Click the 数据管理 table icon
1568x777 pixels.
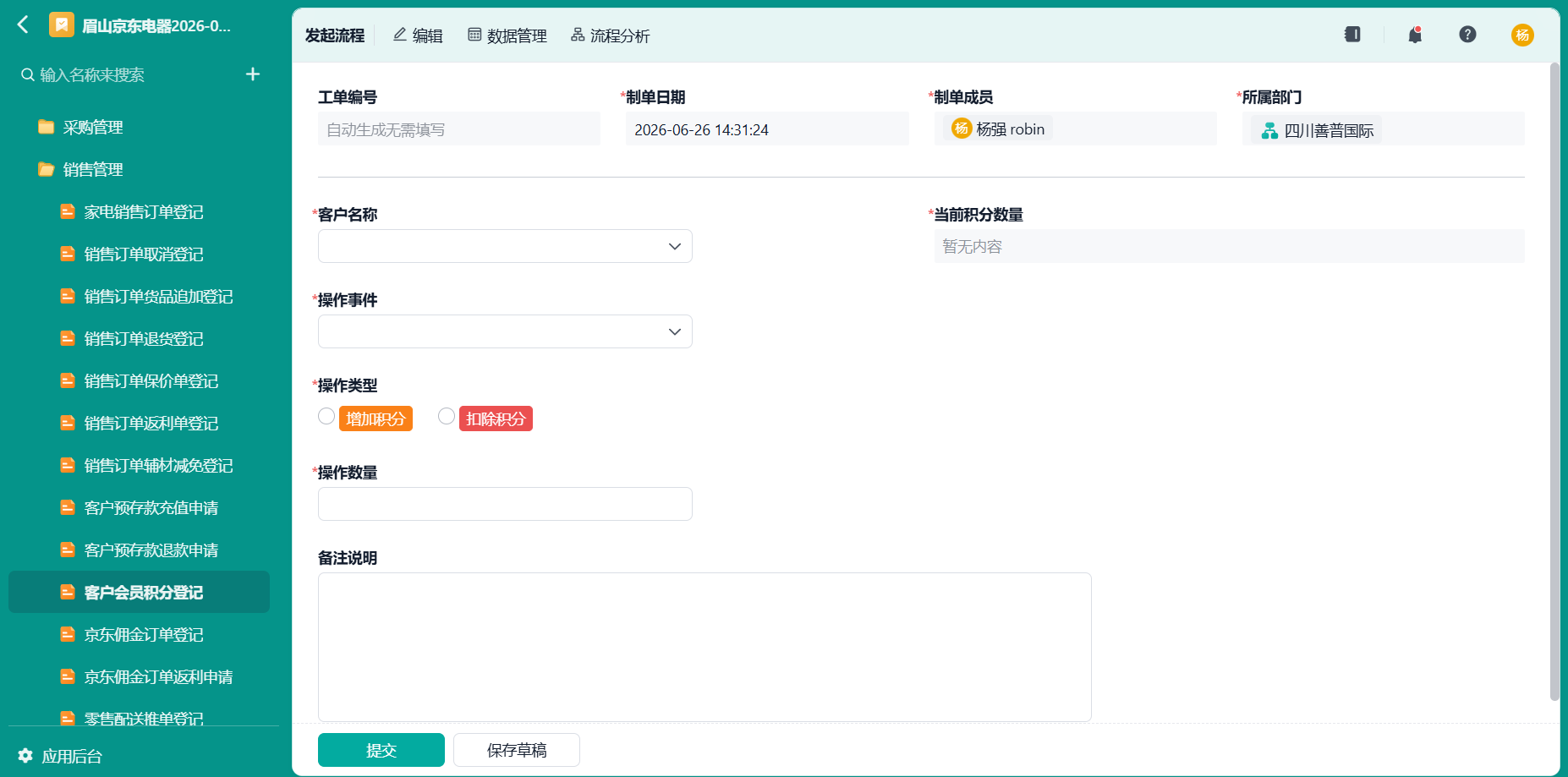474,35
